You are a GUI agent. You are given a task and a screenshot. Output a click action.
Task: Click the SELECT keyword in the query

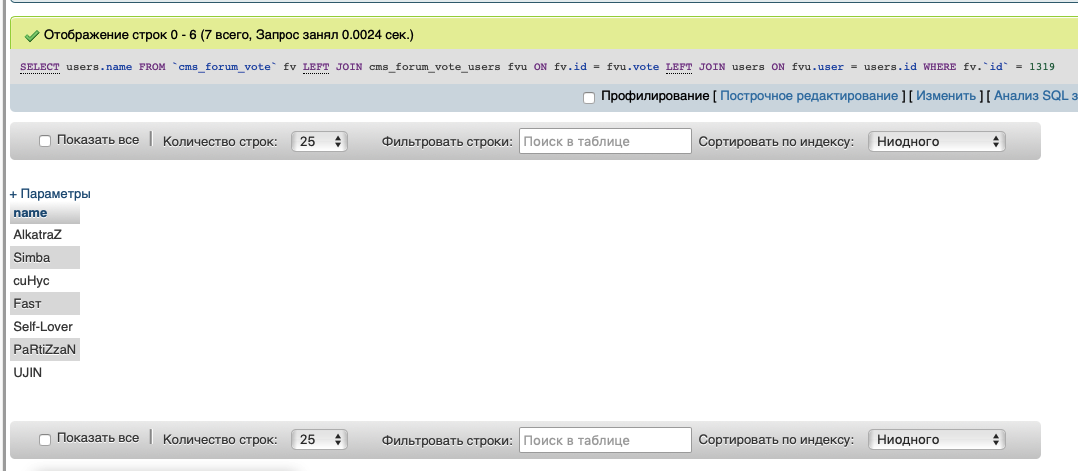click(40, 67)
